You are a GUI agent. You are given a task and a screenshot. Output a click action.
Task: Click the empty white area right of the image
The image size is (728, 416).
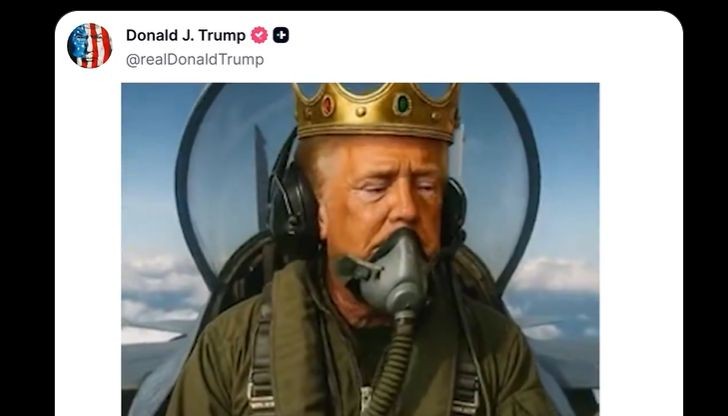pyautogui.click(x=641, y=249)
